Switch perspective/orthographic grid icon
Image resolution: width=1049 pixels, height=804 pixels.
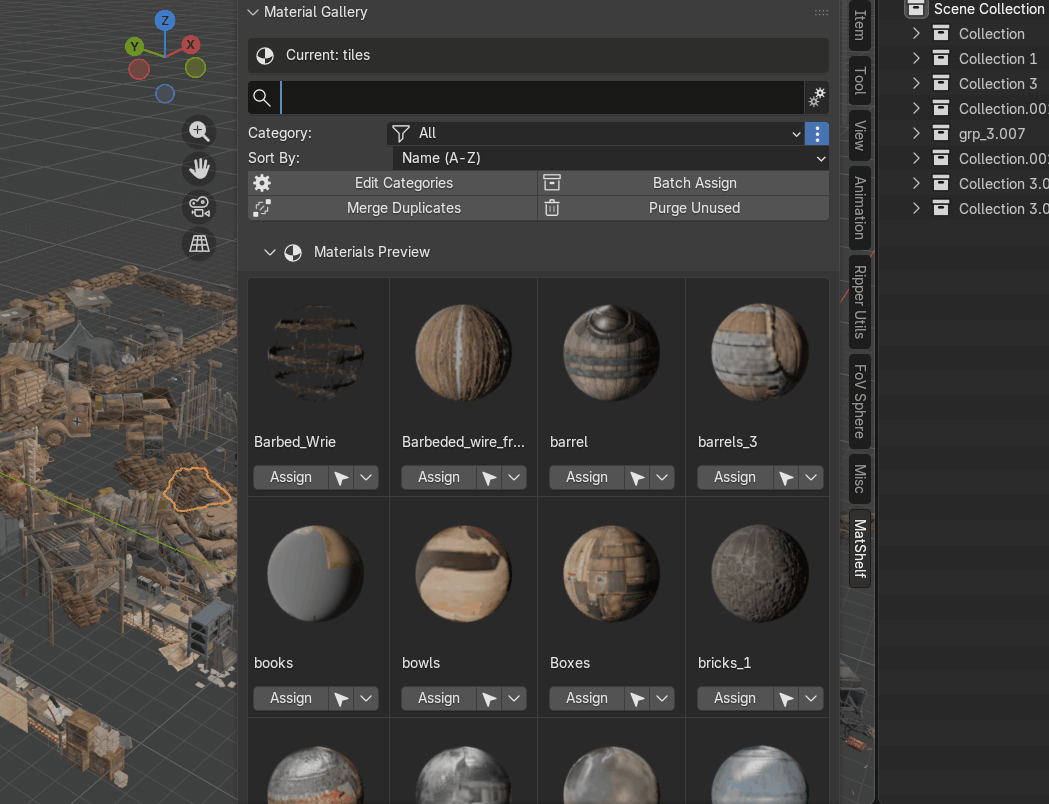(x=199, y=243)
